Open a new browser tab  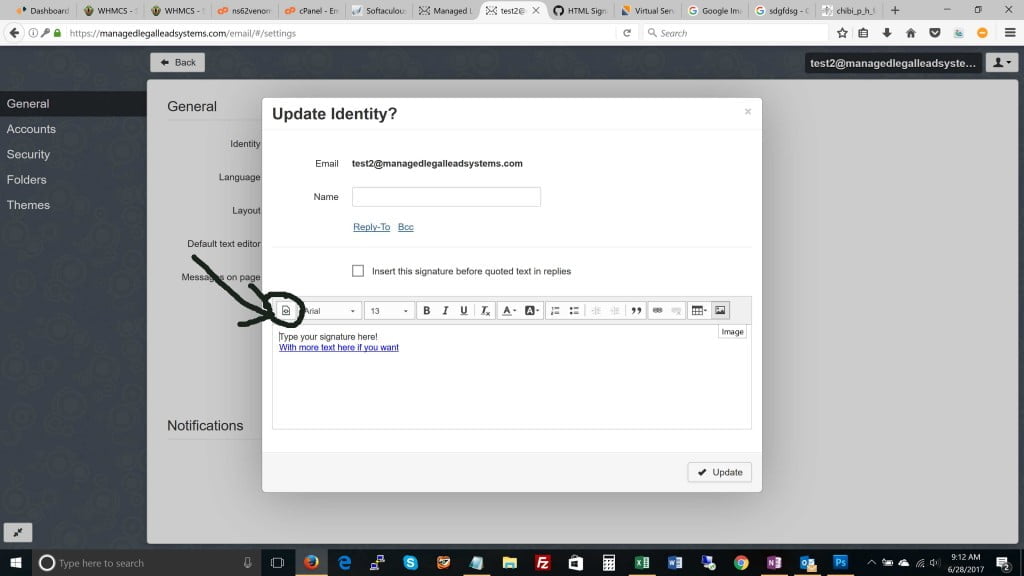point(895,10)
